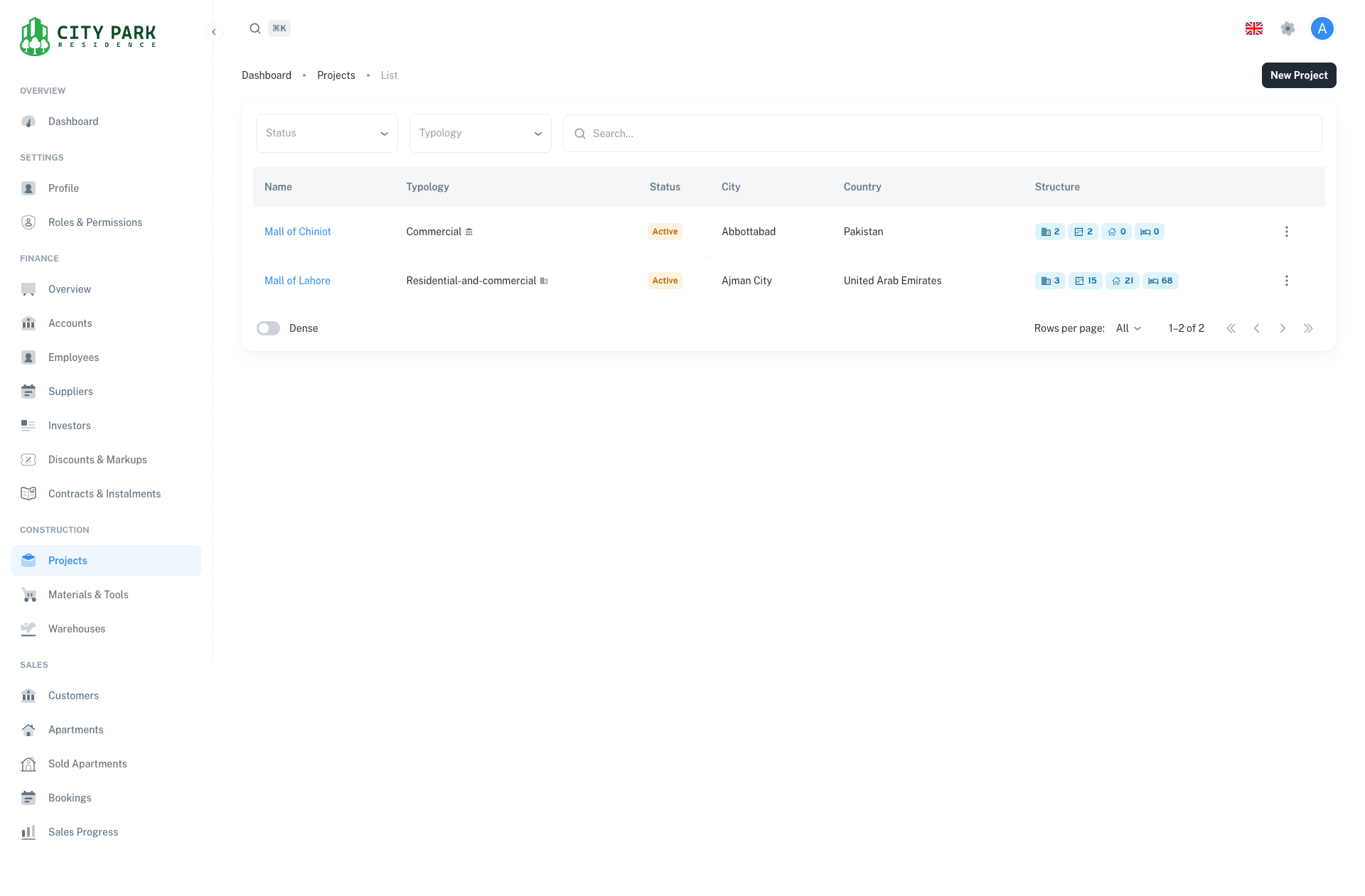Open the Mall of Lahore project link
This screenshot has height=896, width=1365.
[297, 281]
